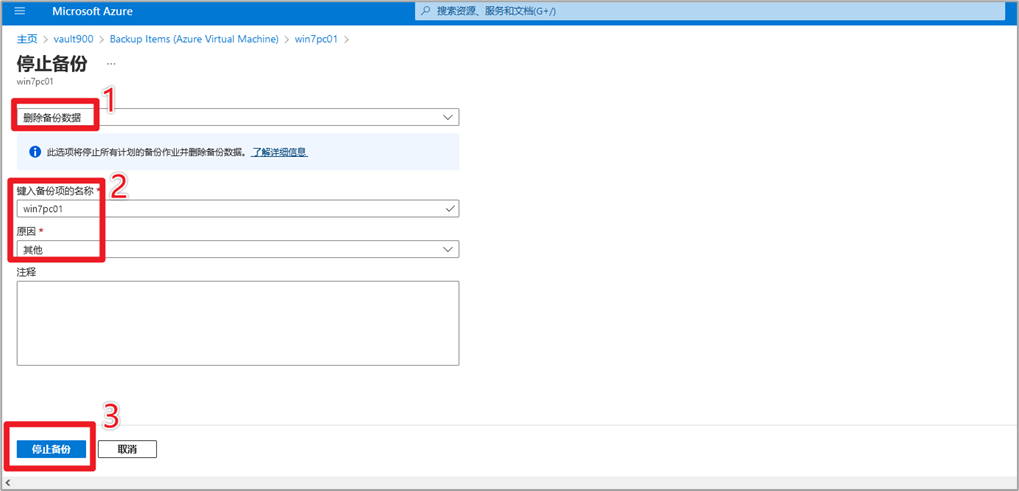Click the validation checkmark in name field
This screenshot has height=491, width=1019.
pos(450,209)
